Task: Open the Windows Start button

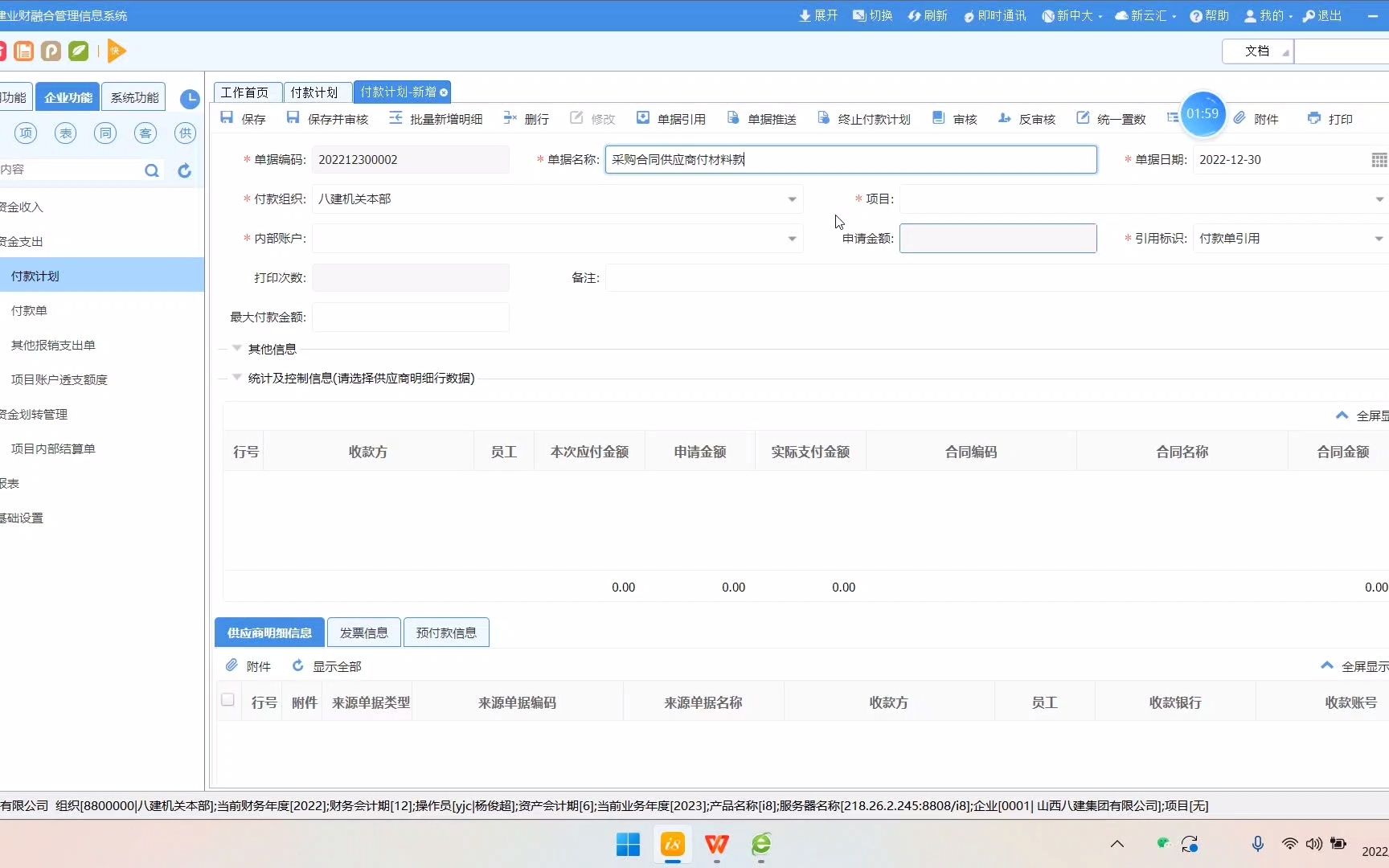Action: click(x=628, y=844)
